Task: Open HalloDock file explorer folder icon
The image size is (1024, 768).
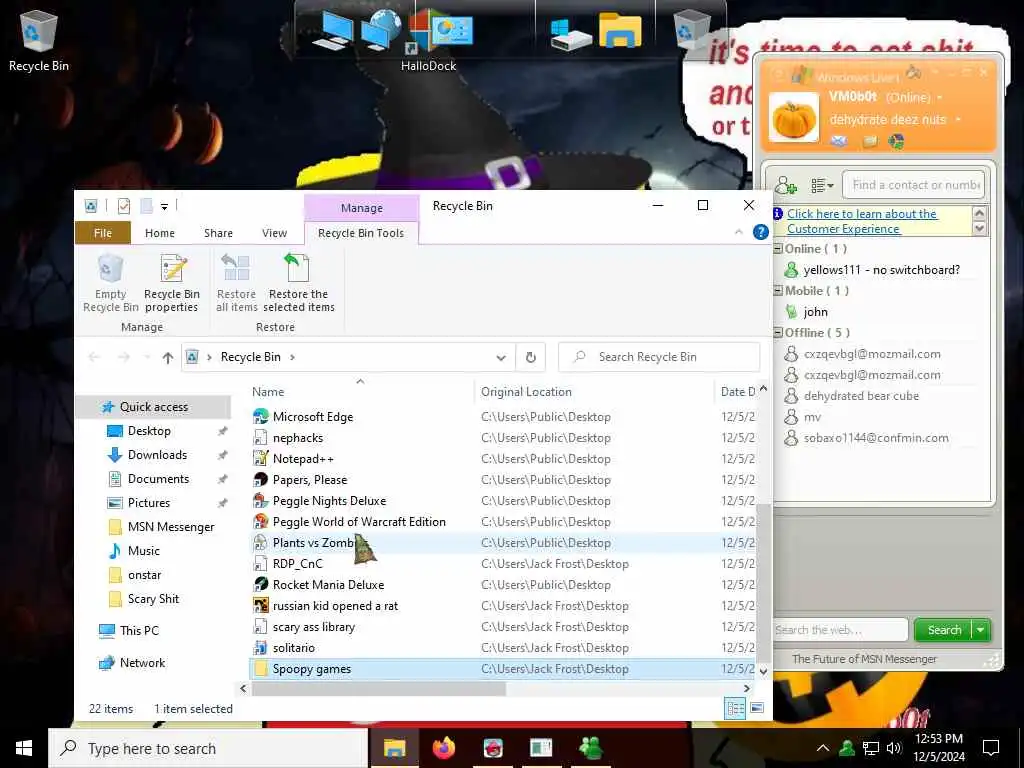Action: click(620, 30)
